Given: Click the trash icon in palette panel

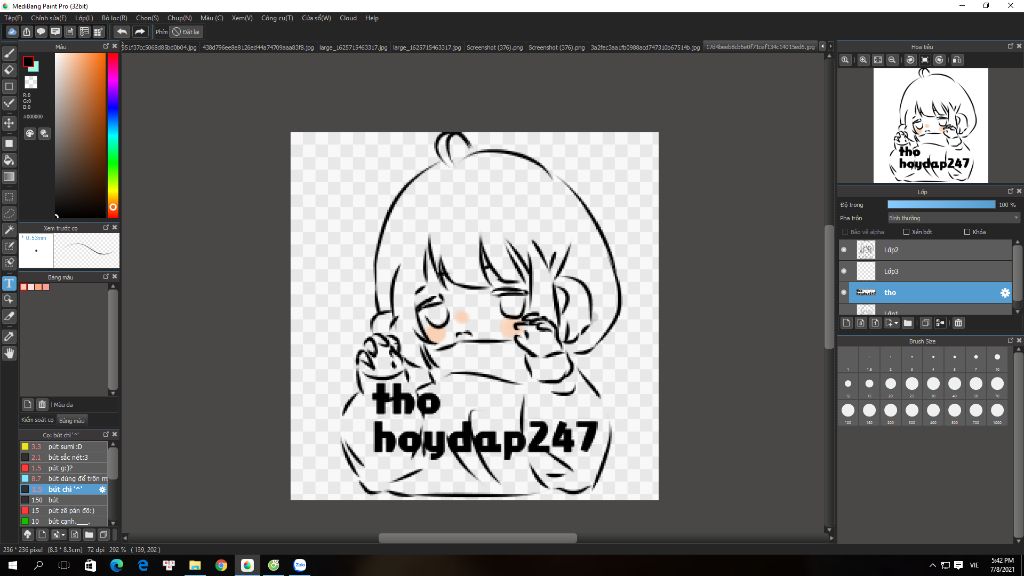Looking at the screenshot, I should point(42,404).
